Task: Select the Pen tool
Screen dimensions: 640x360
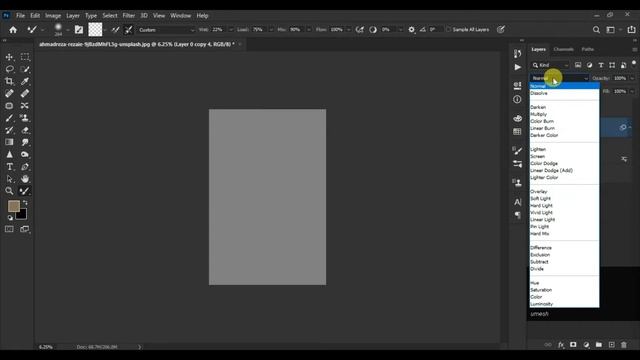Action: tap(25, 167)
